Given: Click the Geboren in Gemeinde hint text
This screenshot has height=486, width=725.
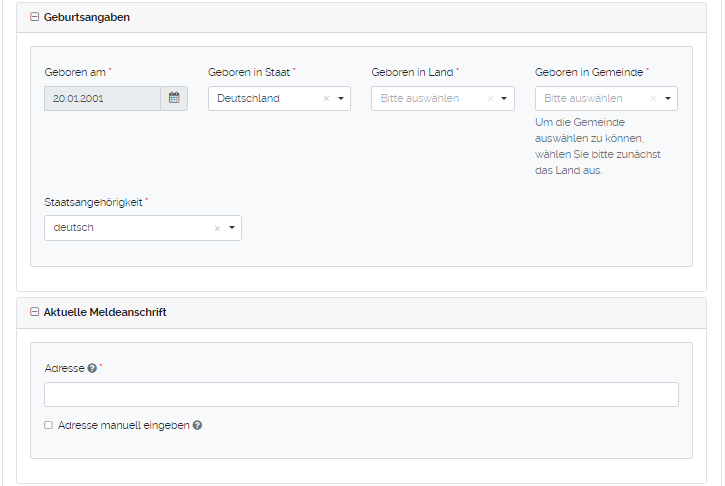Looking at the screenshot, I should (597, 146).
